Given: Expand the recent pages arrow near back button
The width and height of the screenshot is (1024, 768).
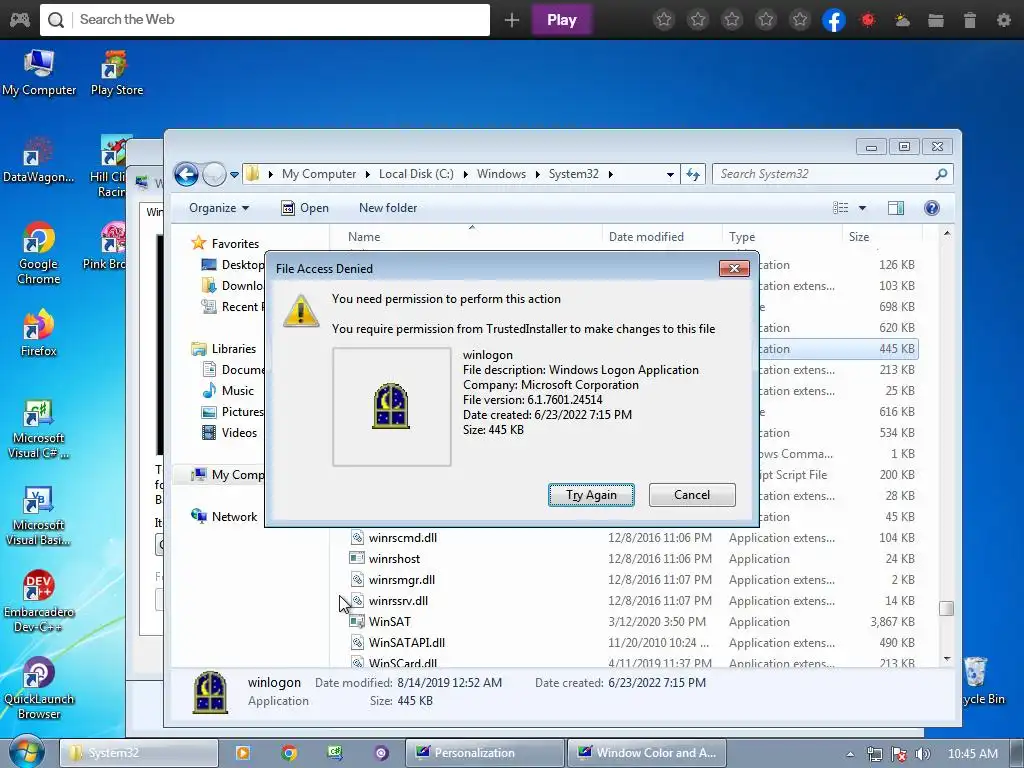Looking at the screenshot, I should (x=234, y=174).
